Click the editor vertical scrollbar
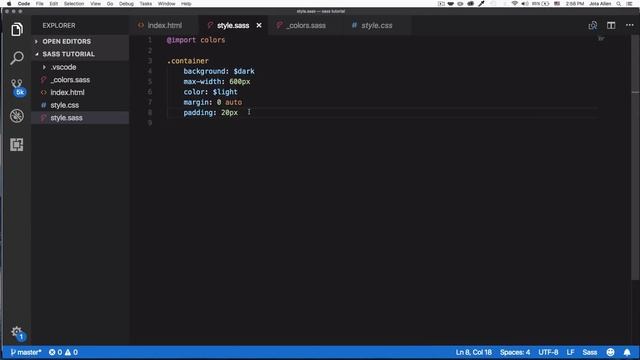 (x=635, y=158)
